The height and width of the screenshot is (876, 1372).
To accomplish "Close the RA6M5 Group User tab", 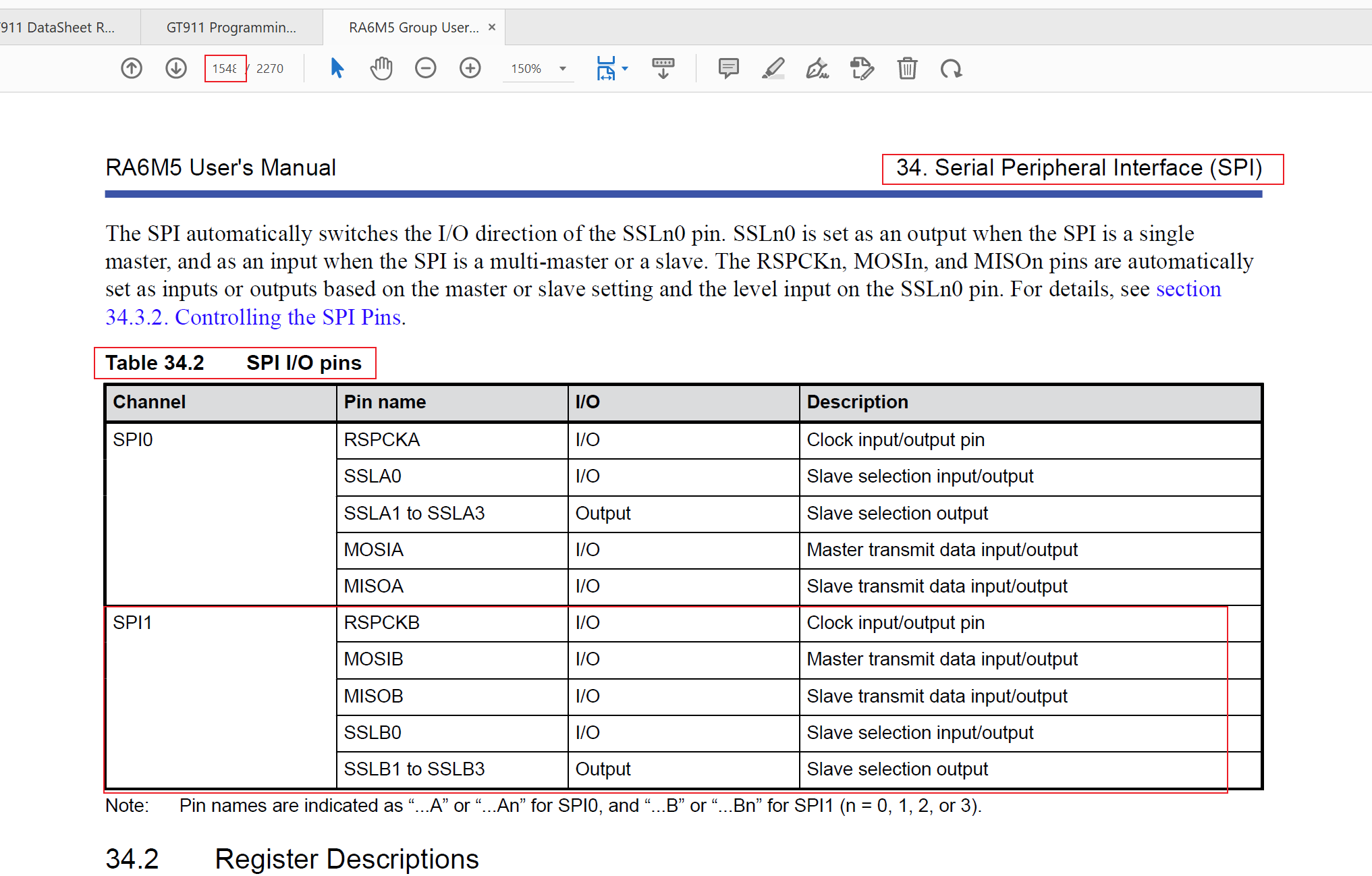I will [x=492, y=27].
